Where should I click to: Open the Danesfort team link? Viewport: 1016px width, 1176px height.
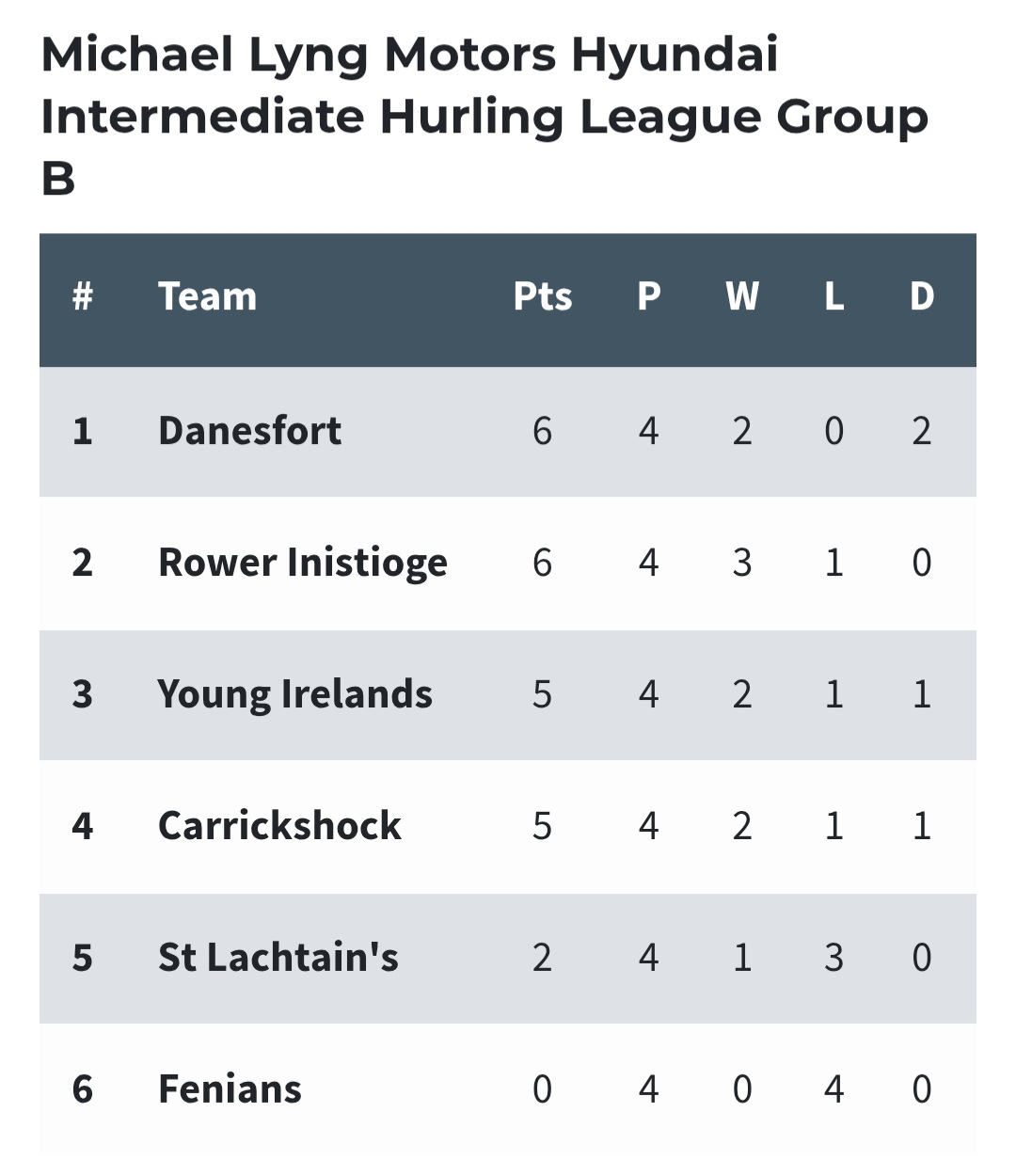(249, 431)
